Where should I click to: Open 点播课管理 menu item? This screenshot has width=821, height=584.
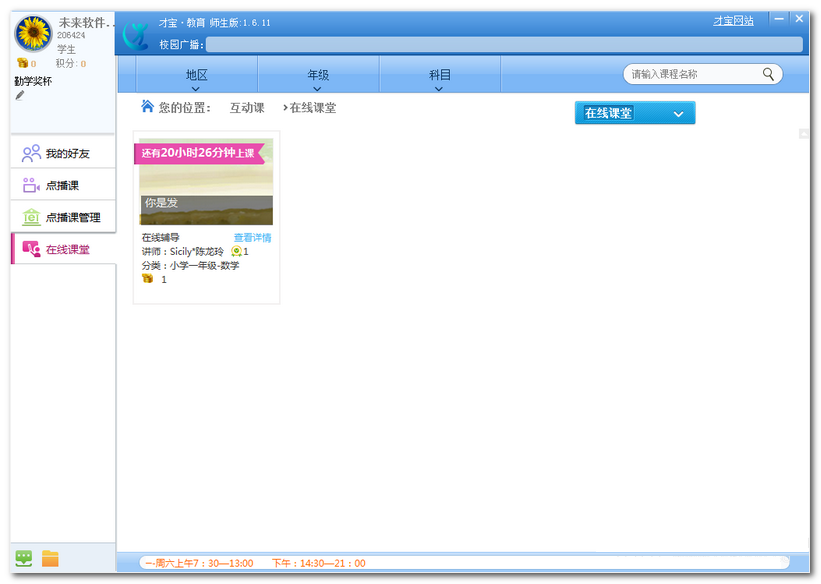coord(63,217)
